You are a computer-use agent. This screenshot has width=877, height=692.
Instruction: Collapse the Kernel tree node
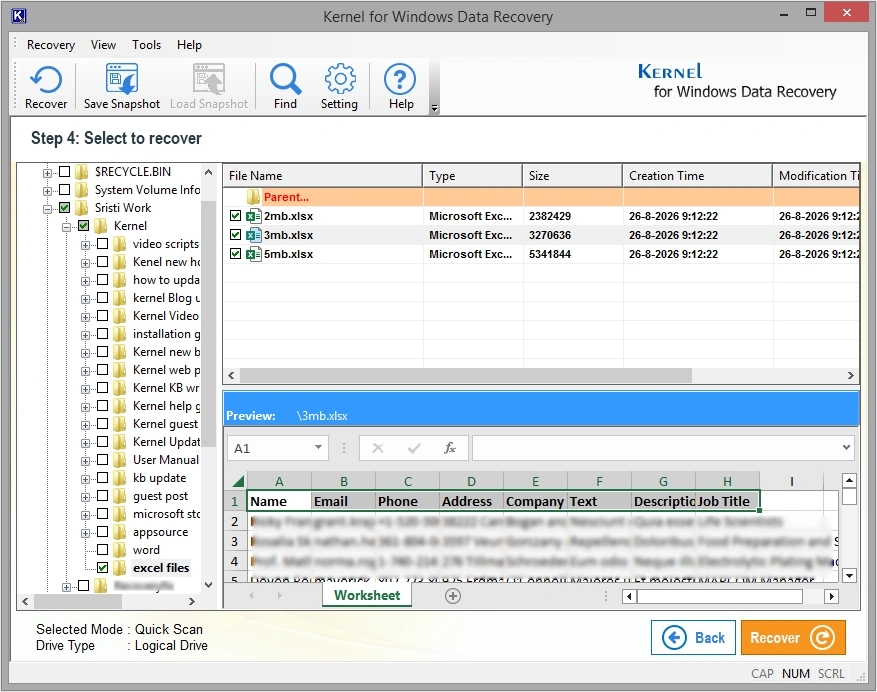click(x=67, y=227)
